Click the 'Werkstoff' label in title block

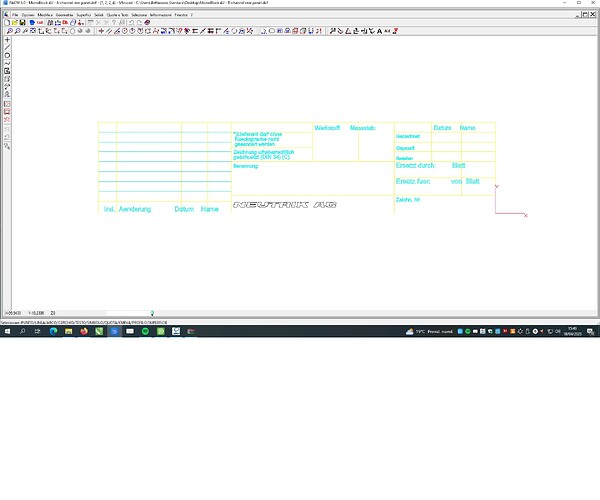click(327, 128)
